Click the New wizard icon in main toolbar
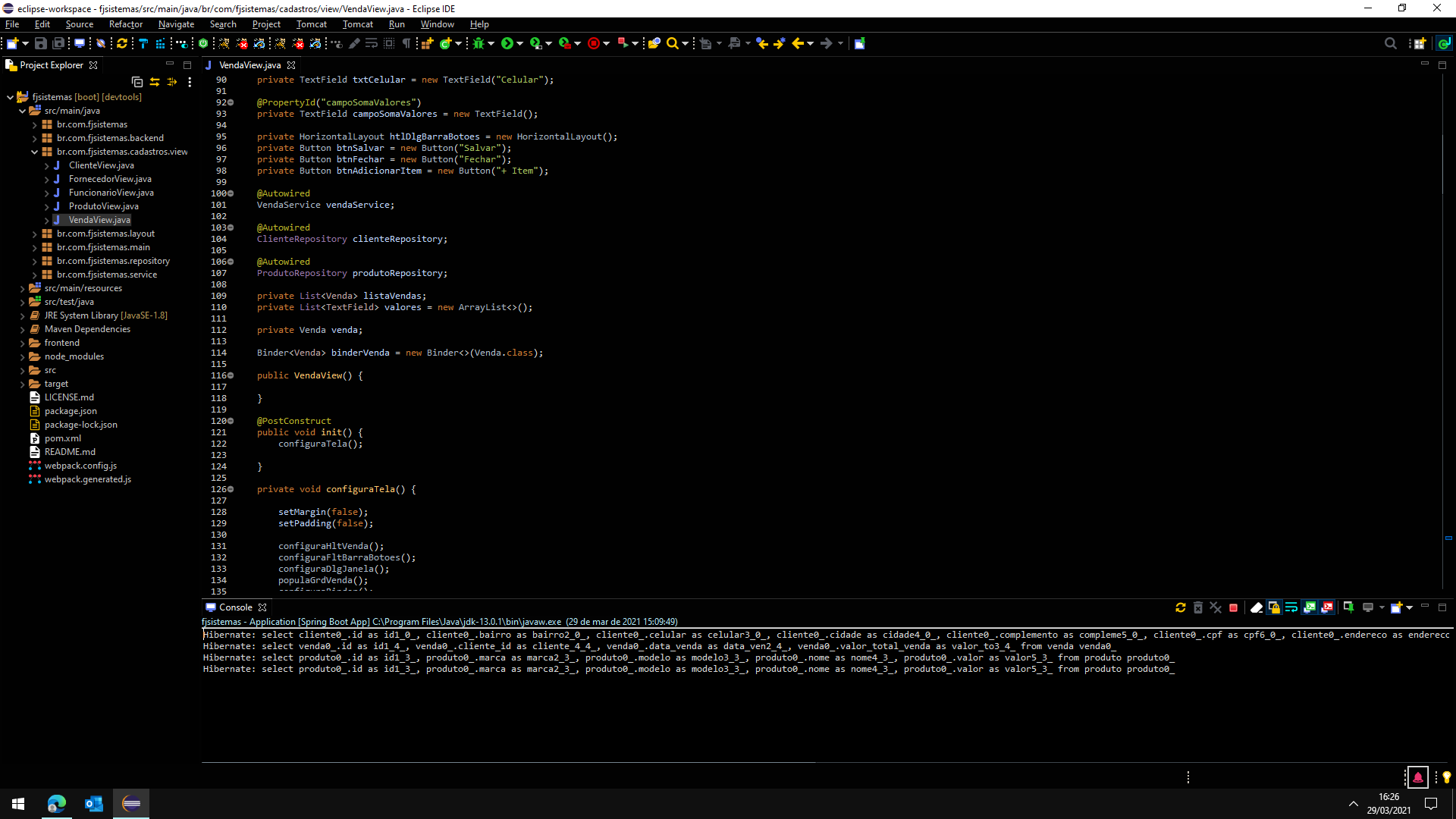1456x819 pixels. pos(13,43)
